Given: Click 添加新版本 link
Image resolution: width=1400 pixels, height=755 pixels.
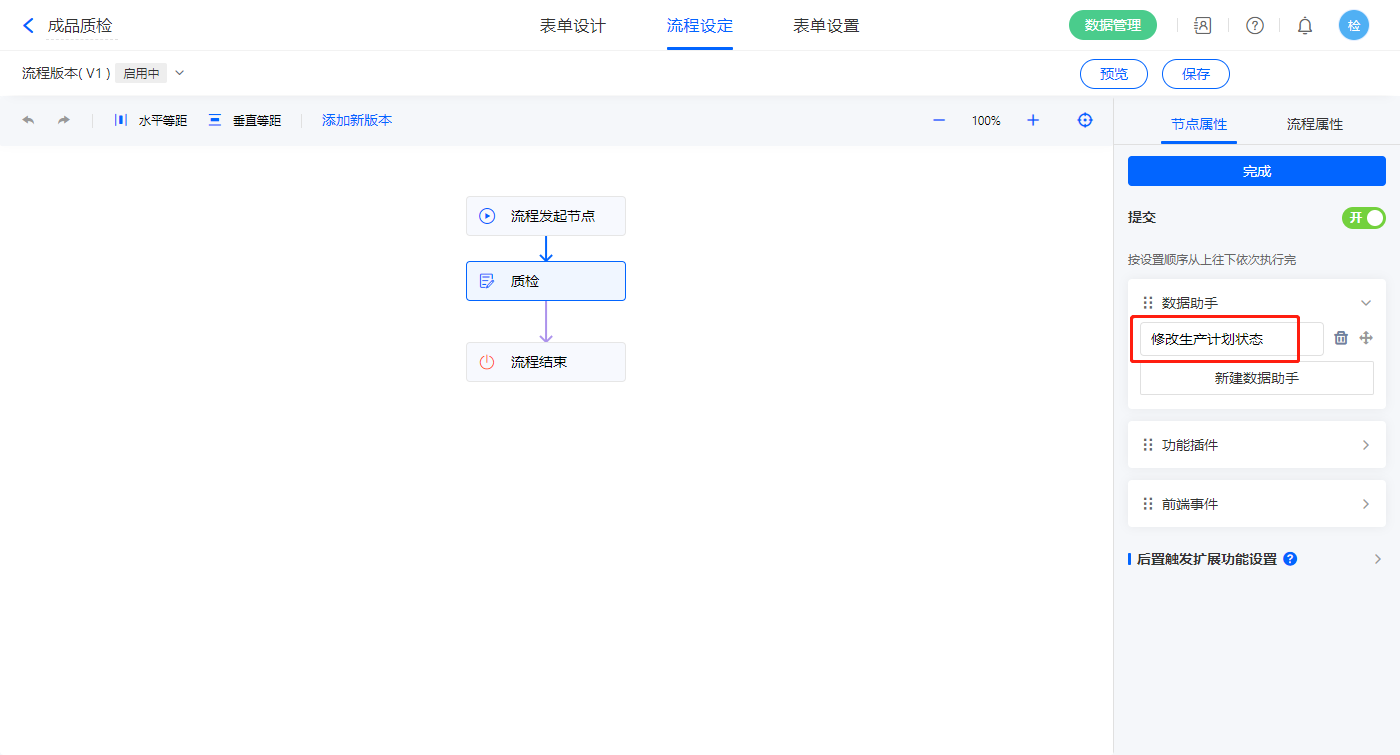Looking at the screenshot, I should [x=357, y=120].
